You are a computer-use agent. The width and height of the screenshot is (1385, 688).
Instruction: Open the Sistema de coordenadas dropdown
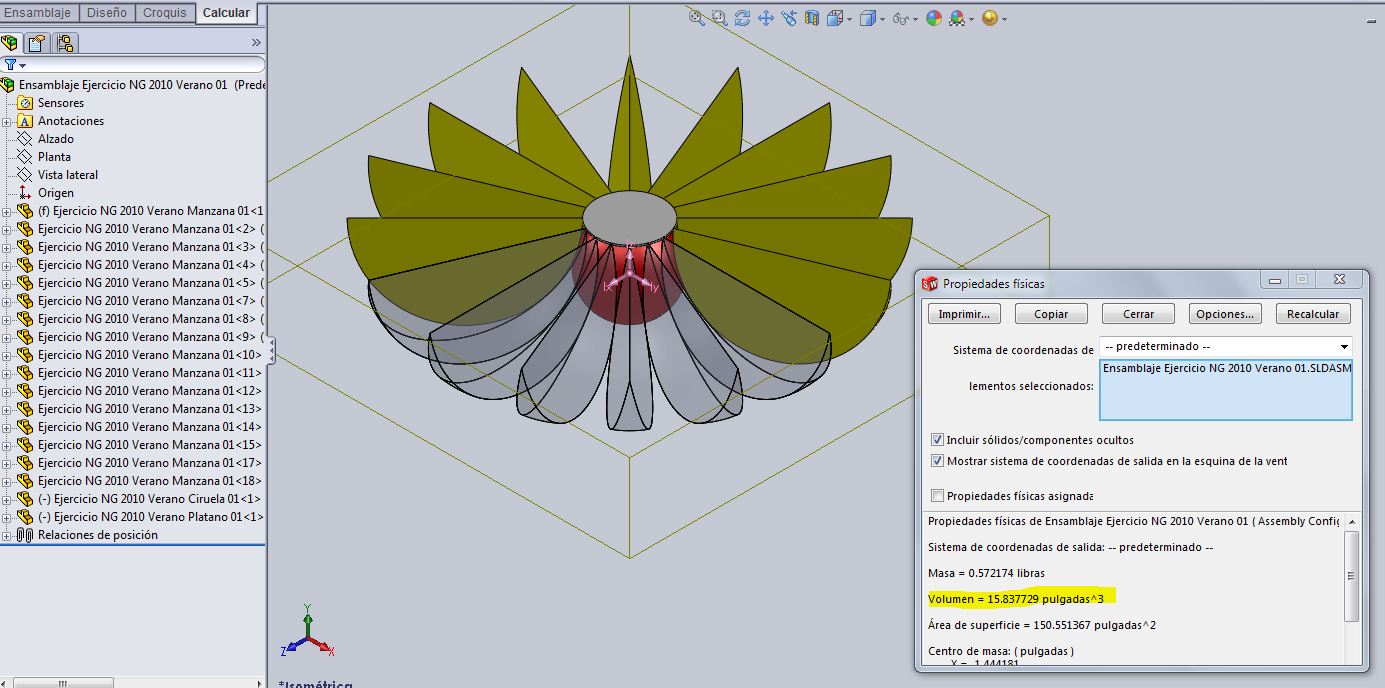(x=1343, y=347)
